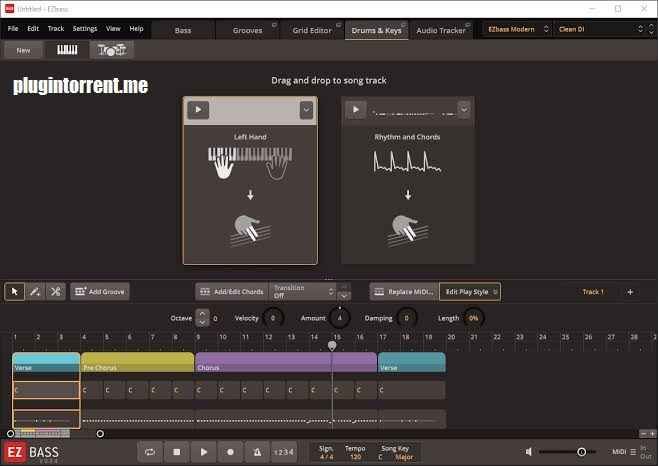Click the Velocity knob
The height and width of the screenshot is (466, 658).
point(273,318)
